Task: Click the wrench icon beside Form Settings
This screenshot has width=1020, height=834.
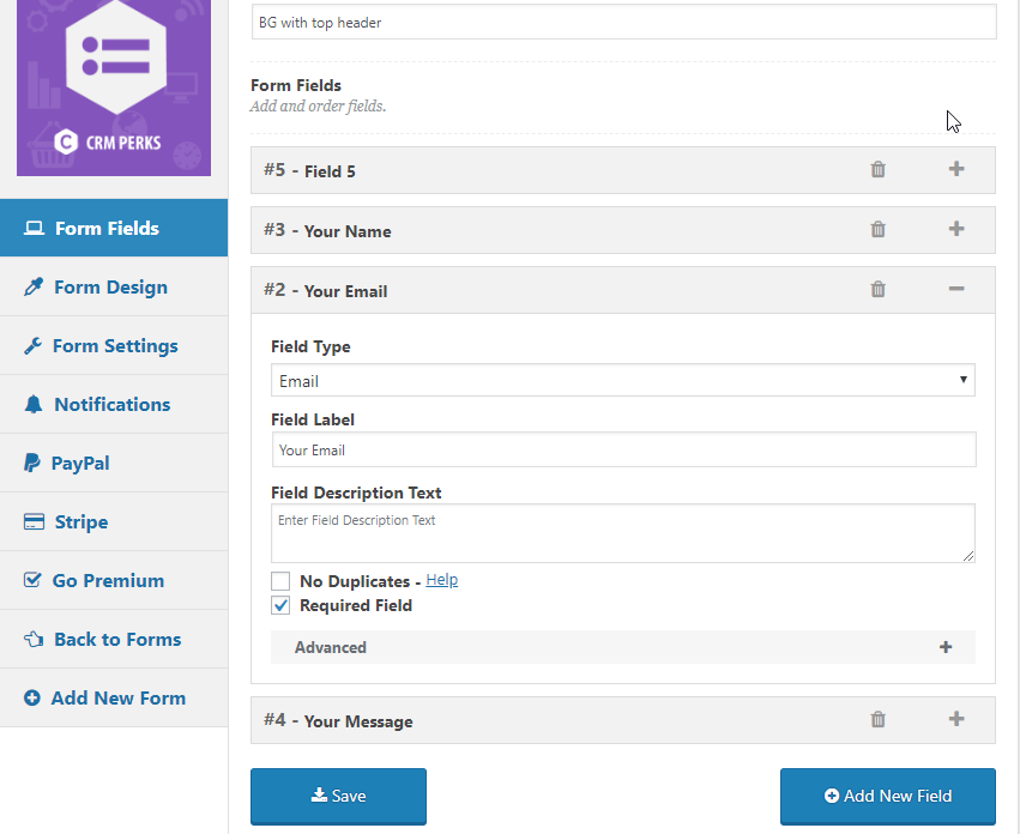Action: pyautogui.click(x=33, y=345)
